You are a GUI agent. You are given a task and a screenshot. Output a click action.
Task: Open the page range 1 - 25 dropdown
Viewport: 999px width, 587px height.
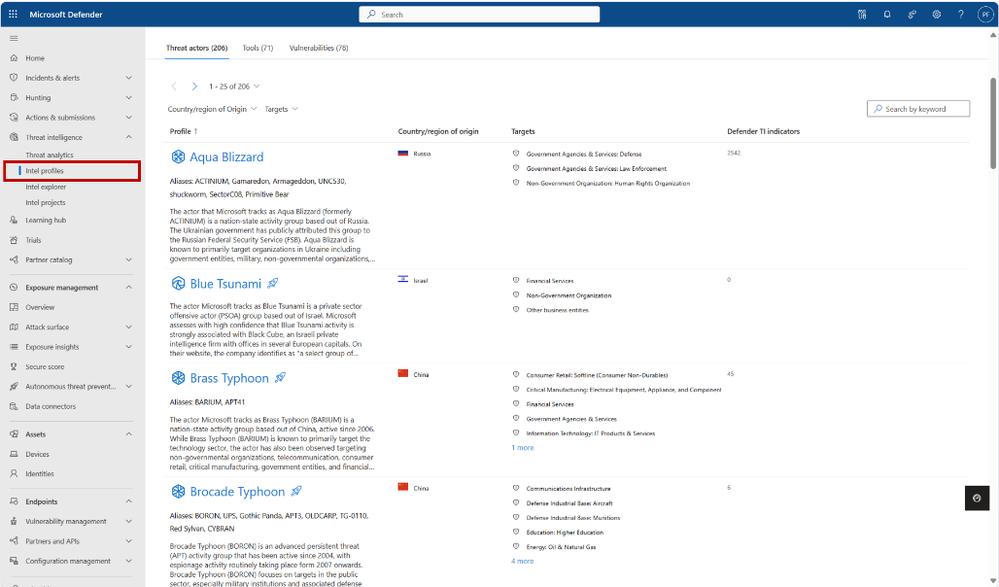pos(234,86)
